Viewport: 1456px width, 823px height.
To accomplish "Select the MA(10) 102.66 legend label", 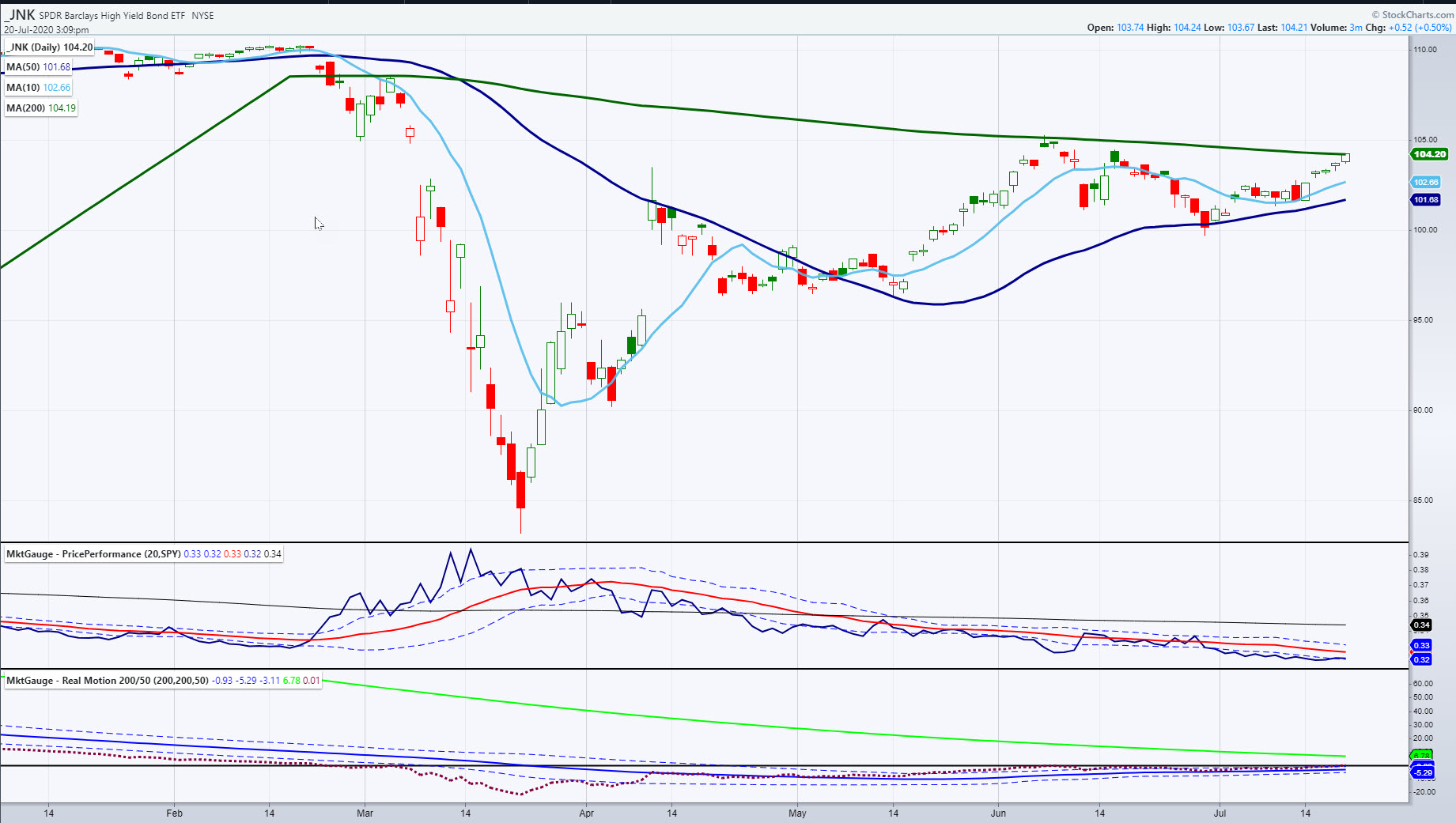I will [x=38, y=88].
